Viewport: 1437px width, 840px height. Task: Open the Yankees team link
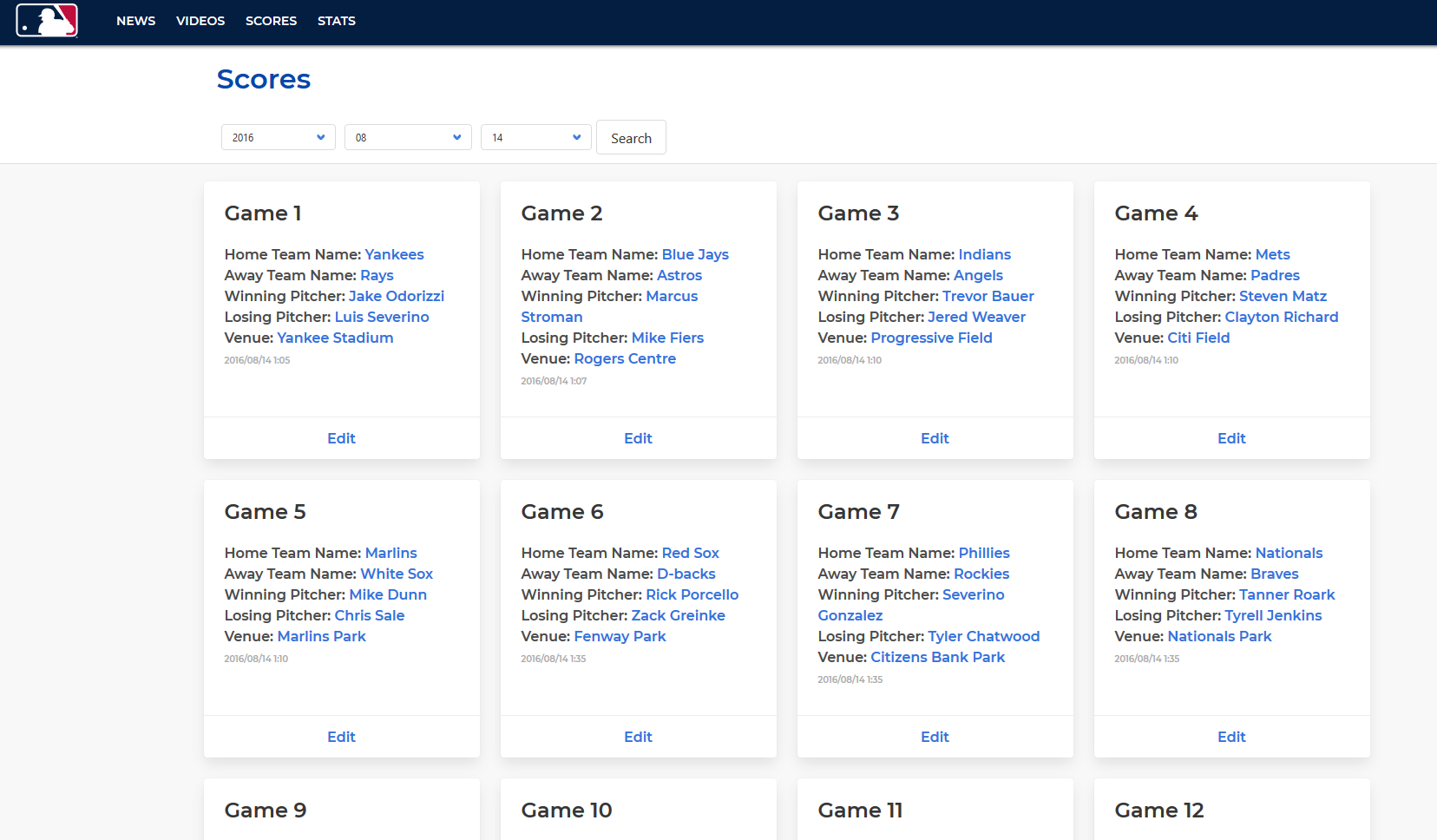tap(394, 254)
